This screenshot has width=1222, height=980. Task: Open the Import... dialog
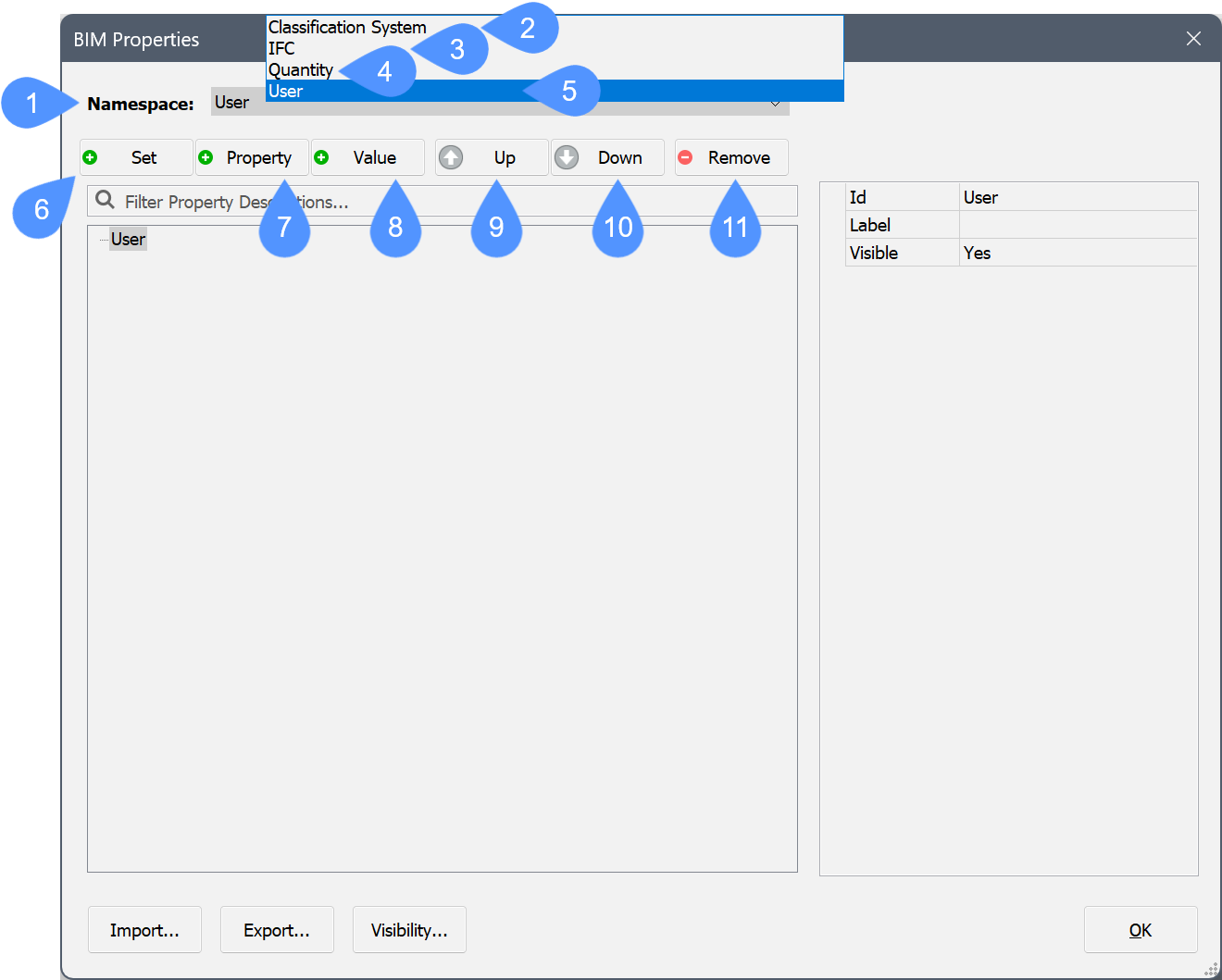144,930
